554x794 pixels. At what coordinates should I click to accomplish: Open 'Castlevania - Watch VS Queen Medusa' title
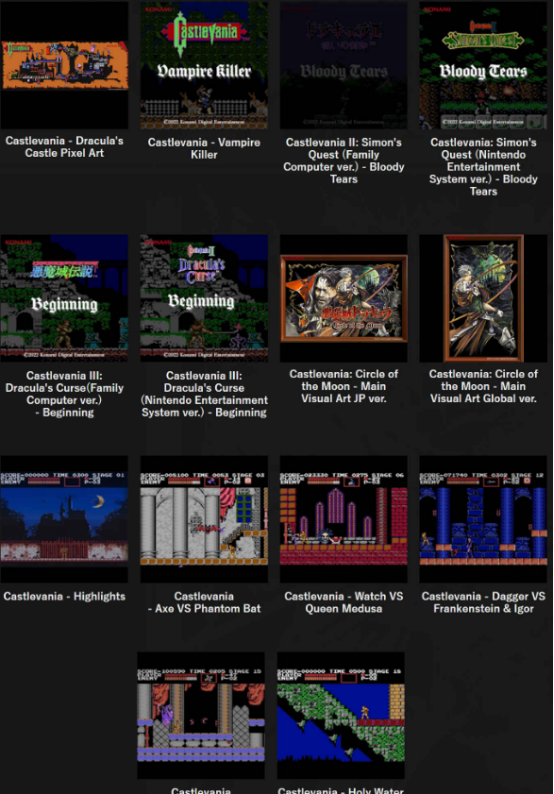[x=344, y=602]
